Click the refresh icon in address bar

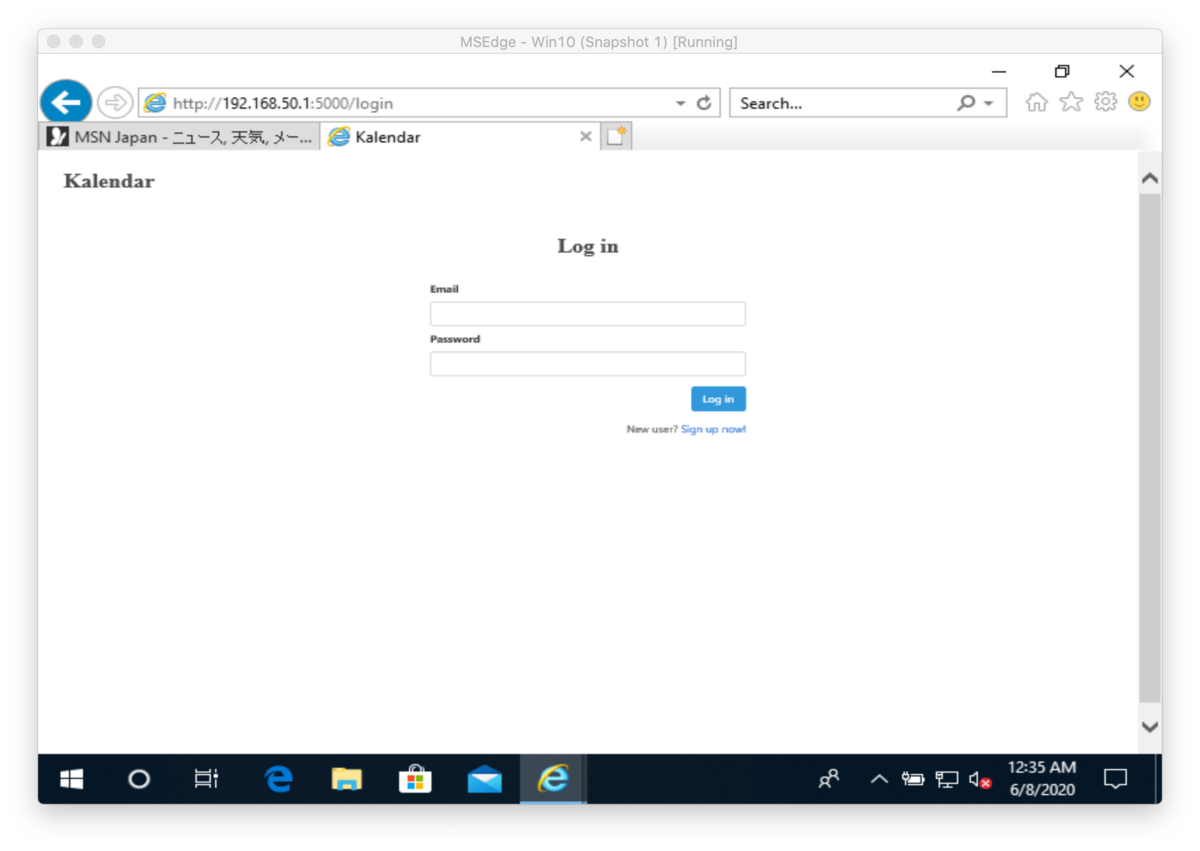pyautogui.click(x=704, y=103)
